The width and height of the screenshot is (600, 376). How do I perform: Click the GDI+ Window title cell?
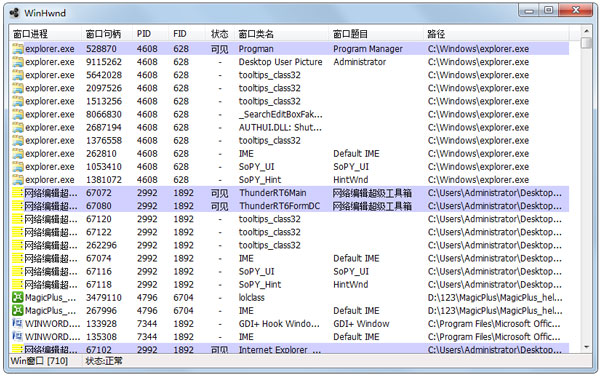pos(361,324)
